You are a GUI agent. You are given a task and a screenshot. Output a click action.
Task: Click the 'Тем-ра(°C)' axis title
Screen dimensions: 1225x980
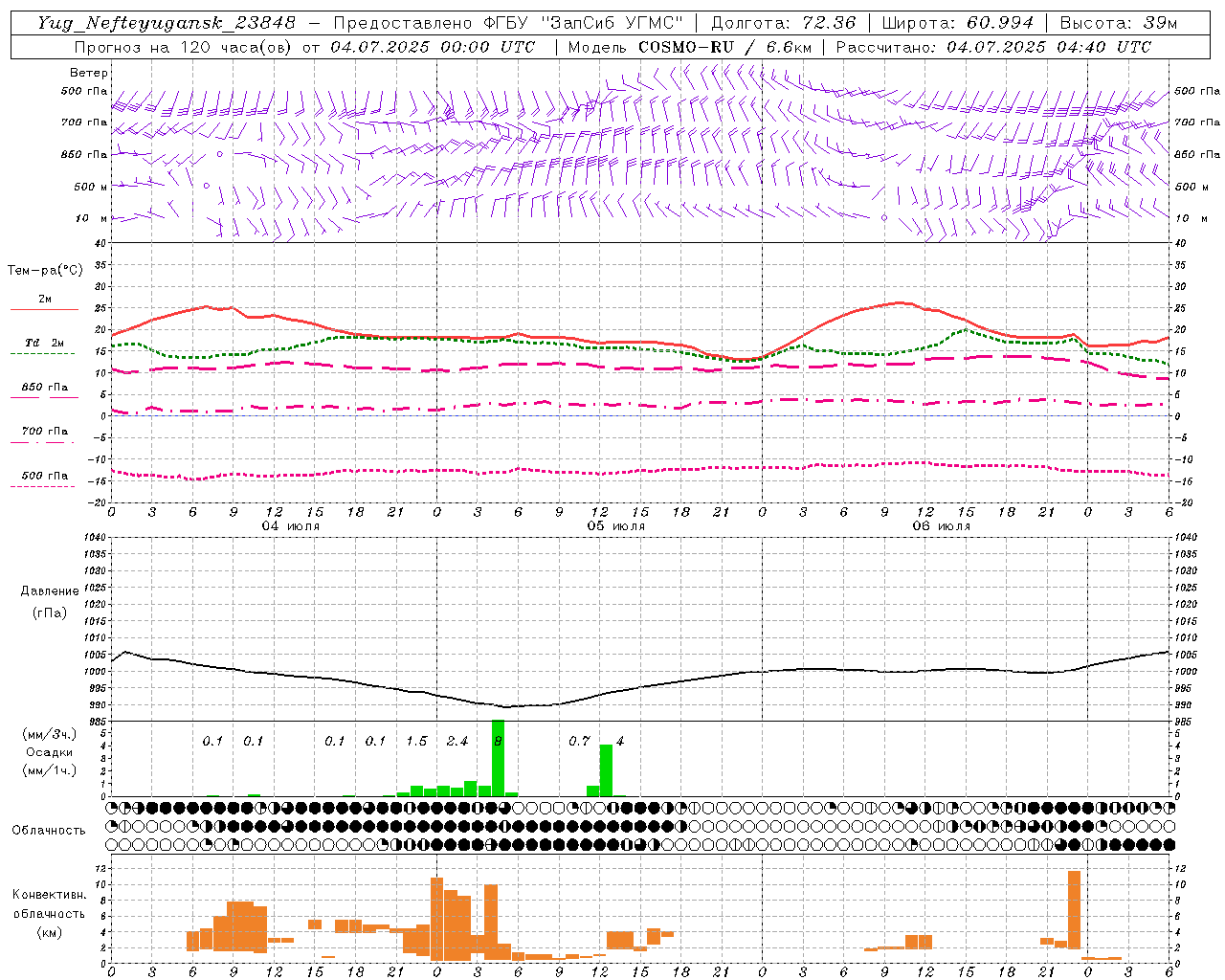coord(45,270)
